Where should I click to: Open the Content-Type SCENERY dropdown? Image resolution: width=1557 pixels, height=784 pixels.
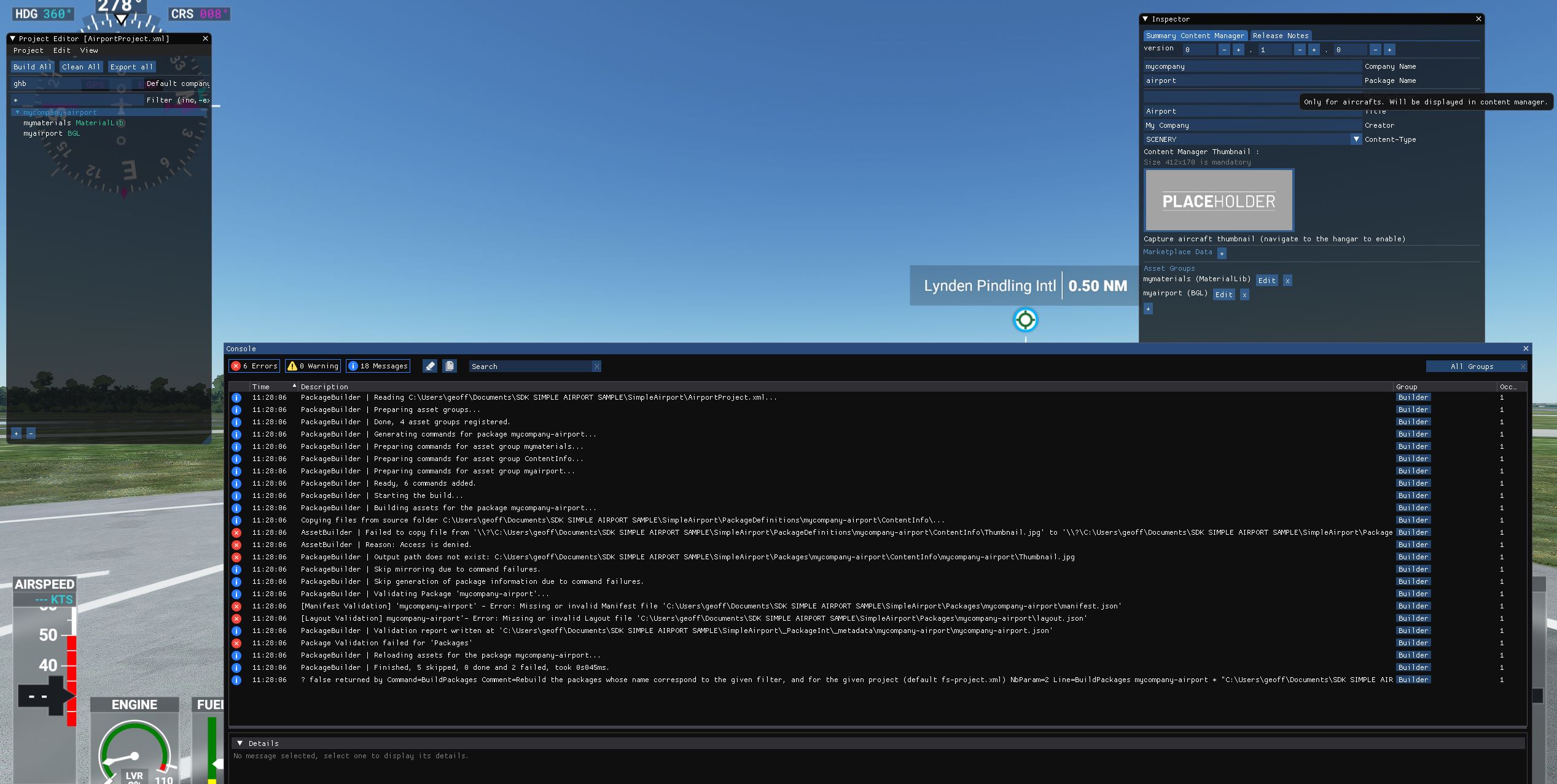(x=1356, y=139)
